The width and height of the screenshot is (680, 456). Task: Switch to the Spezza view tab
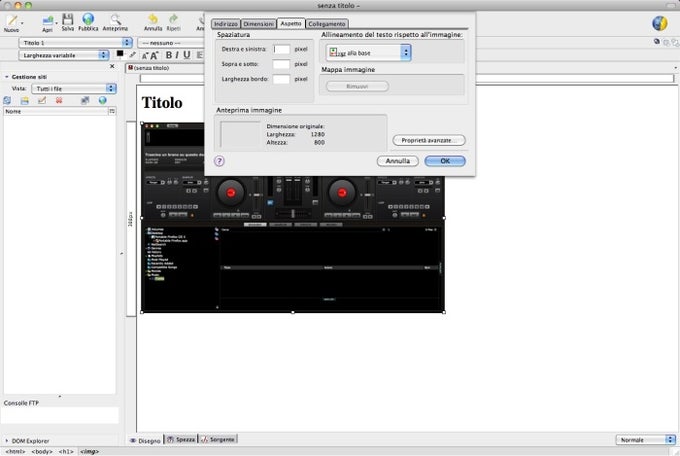pos(181,440)
